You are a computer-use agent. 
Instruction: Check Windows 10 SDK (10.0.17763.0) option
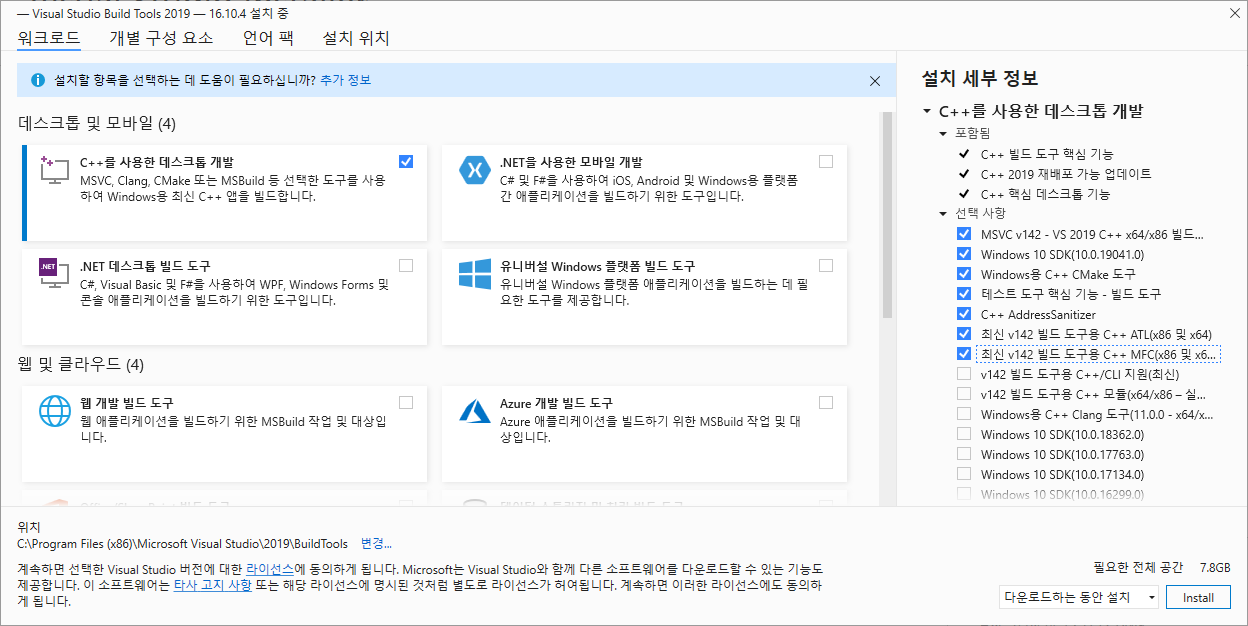pos(964,454)
